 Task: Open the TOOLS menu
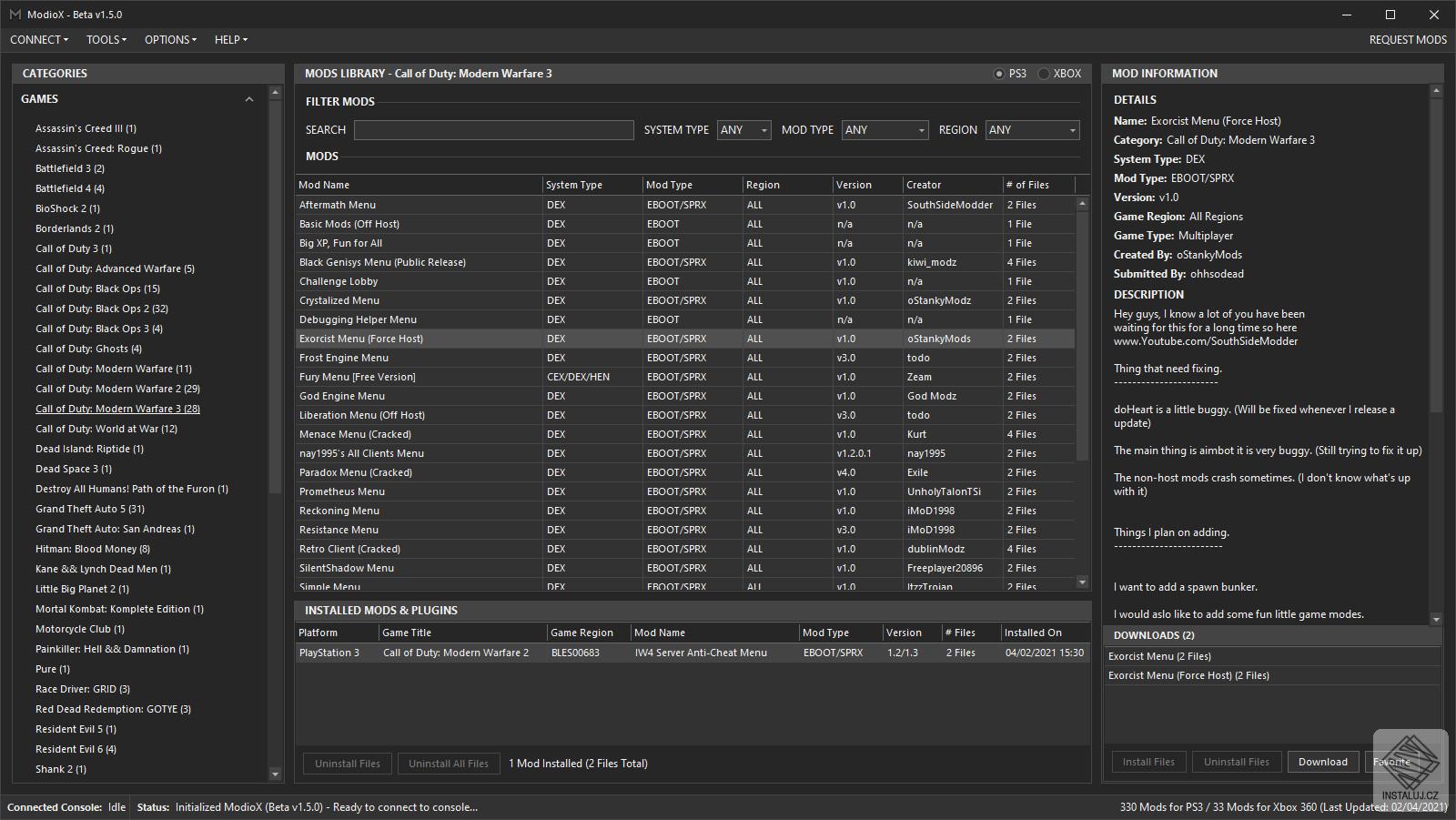click(106, 40)
